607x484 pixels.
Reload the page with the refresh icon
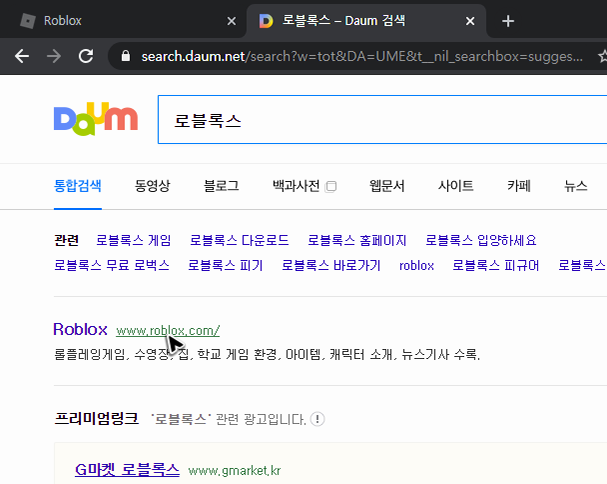pos(86,57)
